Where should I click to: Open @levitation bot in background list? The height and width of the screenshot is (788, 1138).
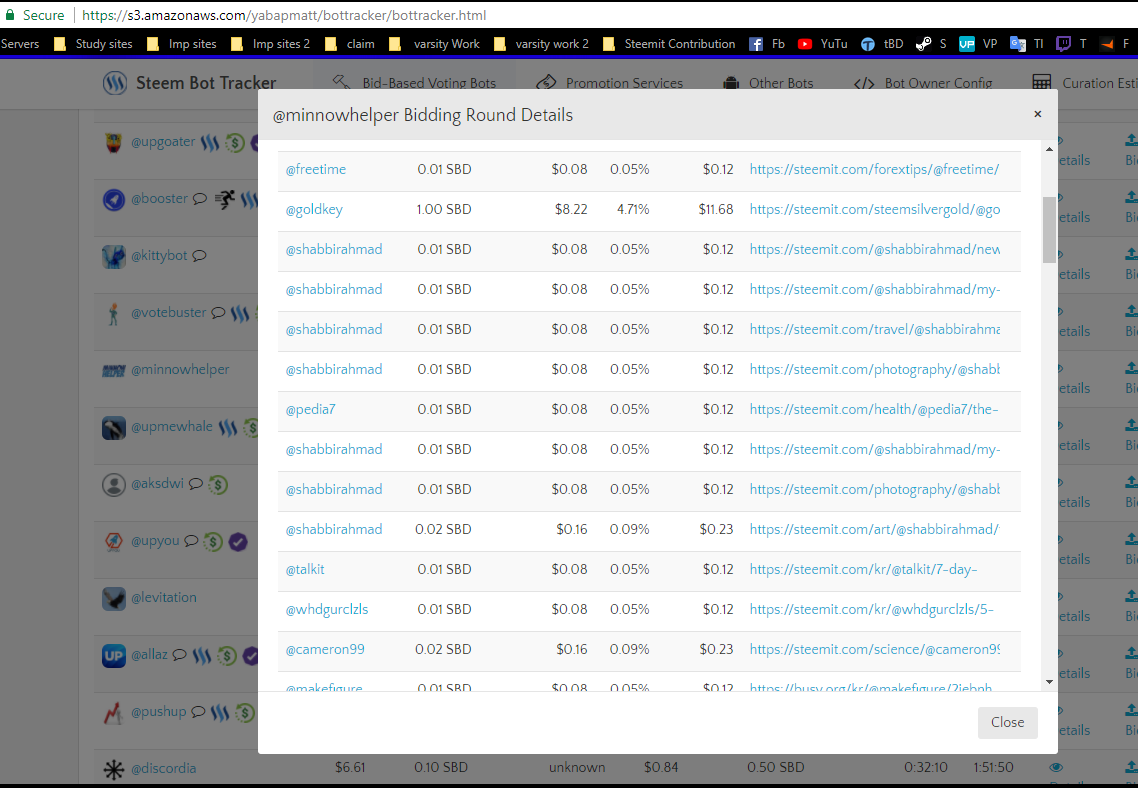click(x=163, y=597)
